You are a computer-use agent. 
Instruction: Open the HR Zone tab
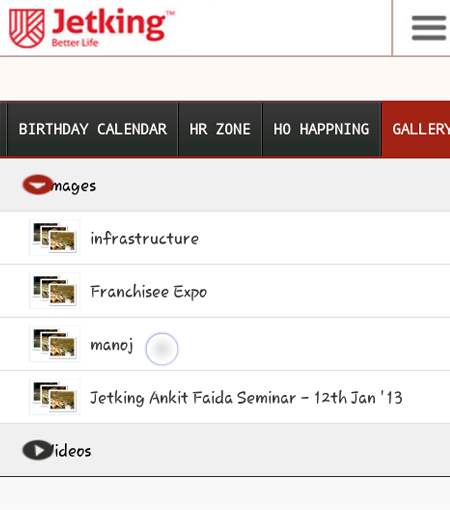pos(220,129)
